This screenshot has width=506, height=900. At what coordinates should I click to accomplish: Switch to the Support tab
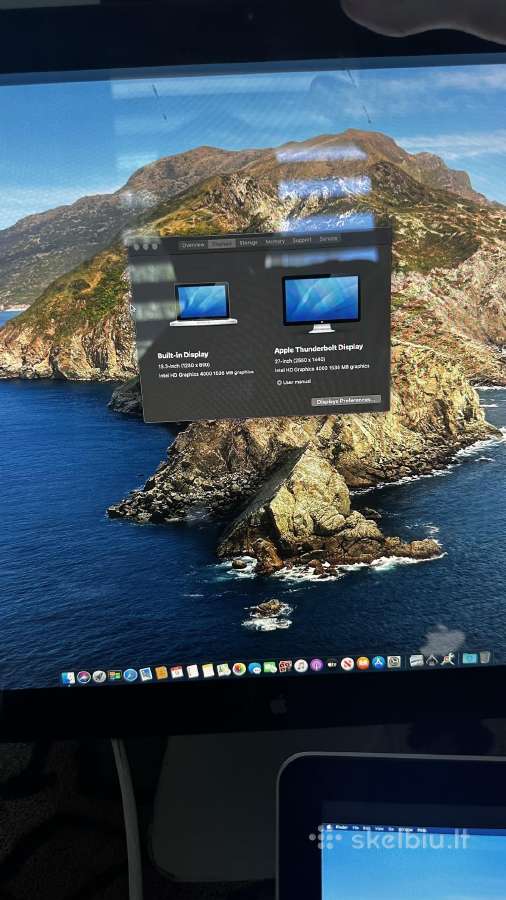pos(302,240)
